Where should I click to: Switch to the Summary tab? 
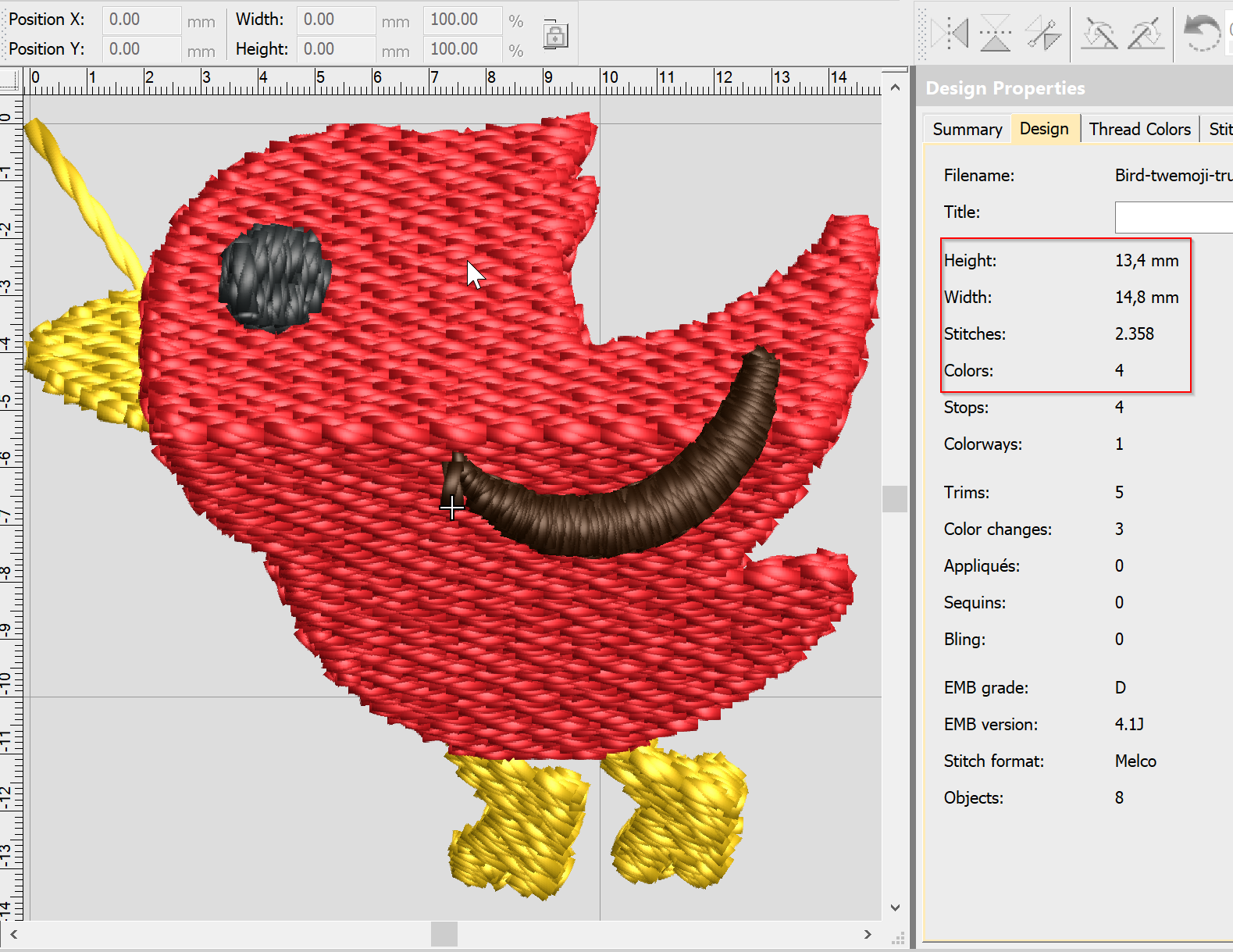[967, 129]
